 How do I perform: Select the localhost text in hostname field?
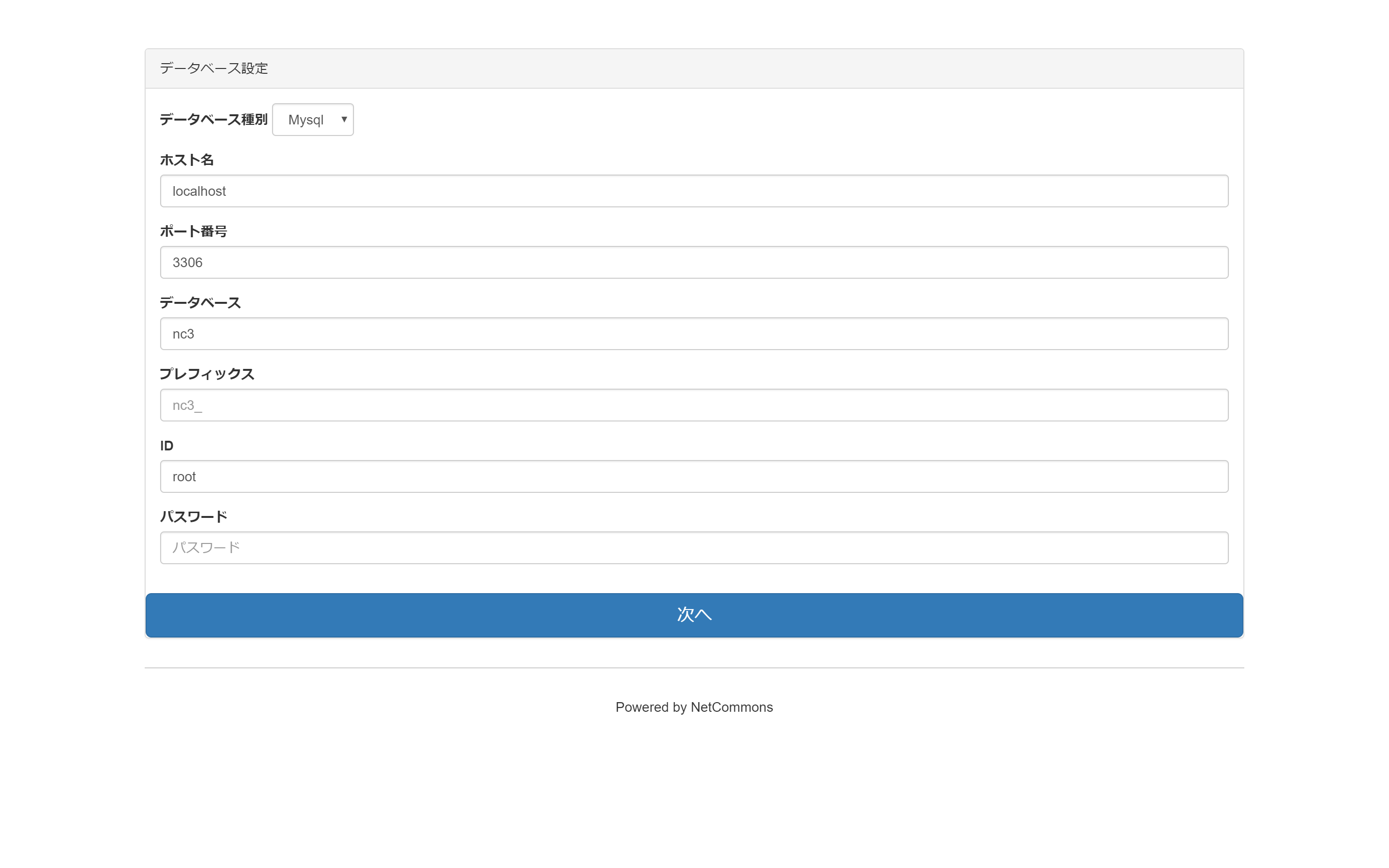click(200, 190)
